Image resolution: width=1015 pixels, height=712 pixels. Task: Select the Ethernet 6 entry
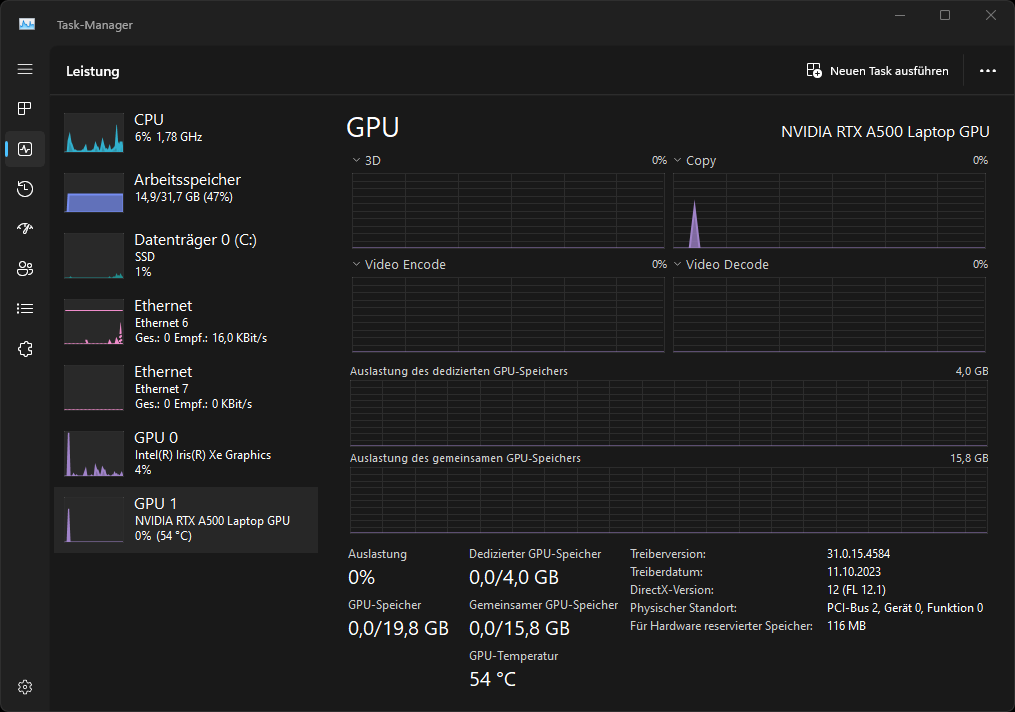[x=186, y=321]
